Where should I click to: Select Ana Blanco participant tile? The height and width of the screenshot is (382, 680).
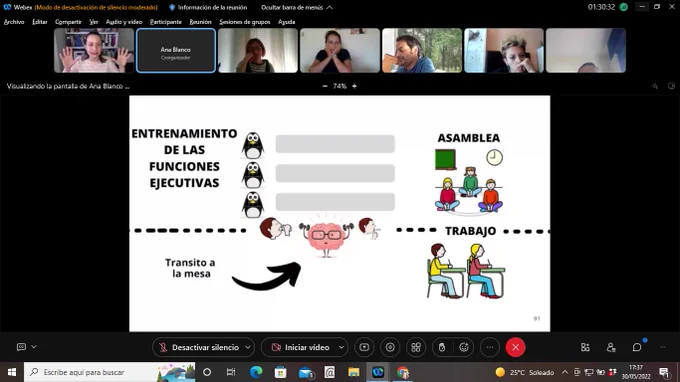[x=176, y=51]
